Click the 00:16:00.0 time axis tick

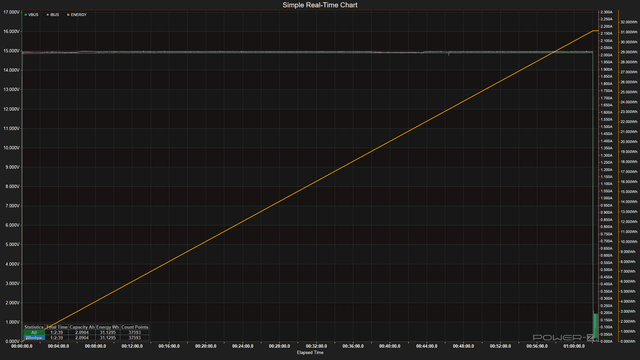pos(169,346)
